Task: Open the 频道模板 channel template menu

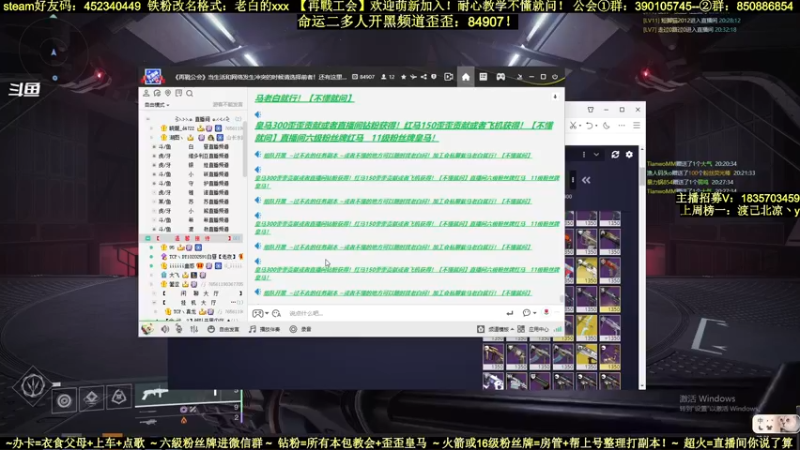Action: [x=495, y=330]
